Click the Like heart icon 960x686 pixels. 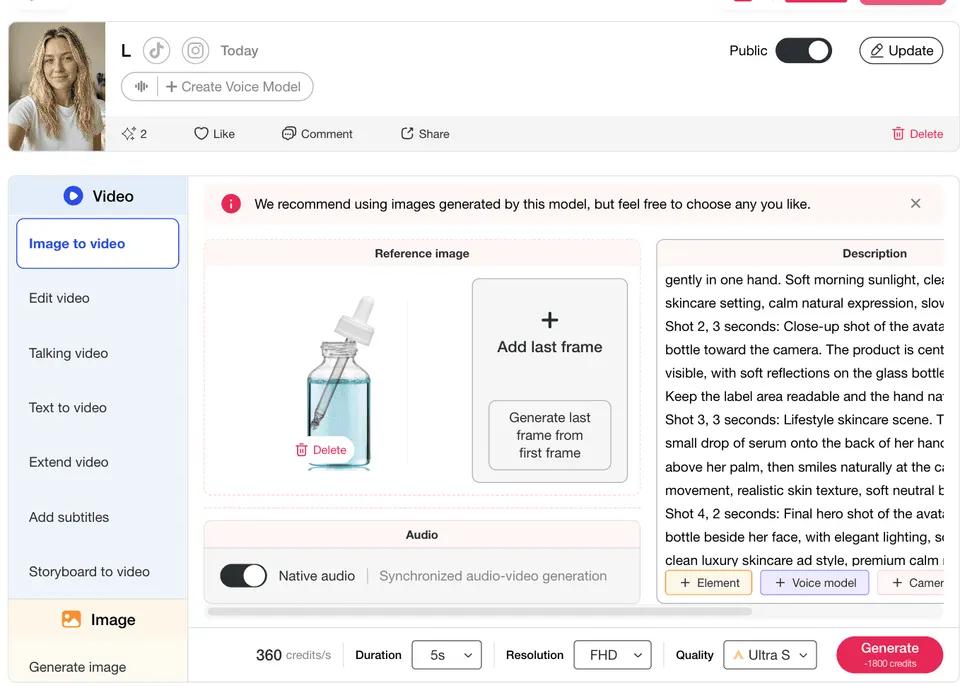coord(201,134)
